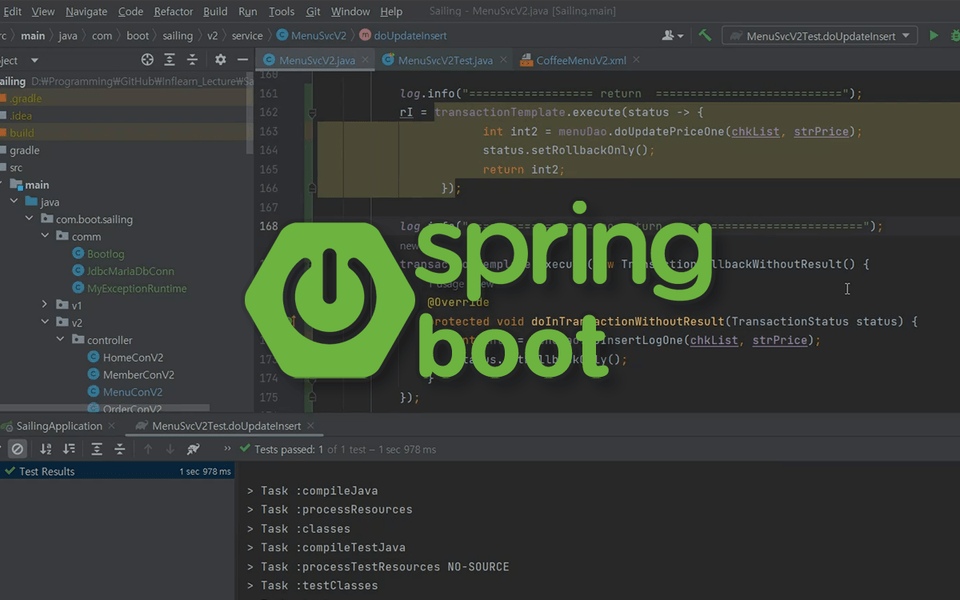The width and height of the screenshot is (960, 600).
Task: Sort test results by duration
Action: click(x=69, y=449)
